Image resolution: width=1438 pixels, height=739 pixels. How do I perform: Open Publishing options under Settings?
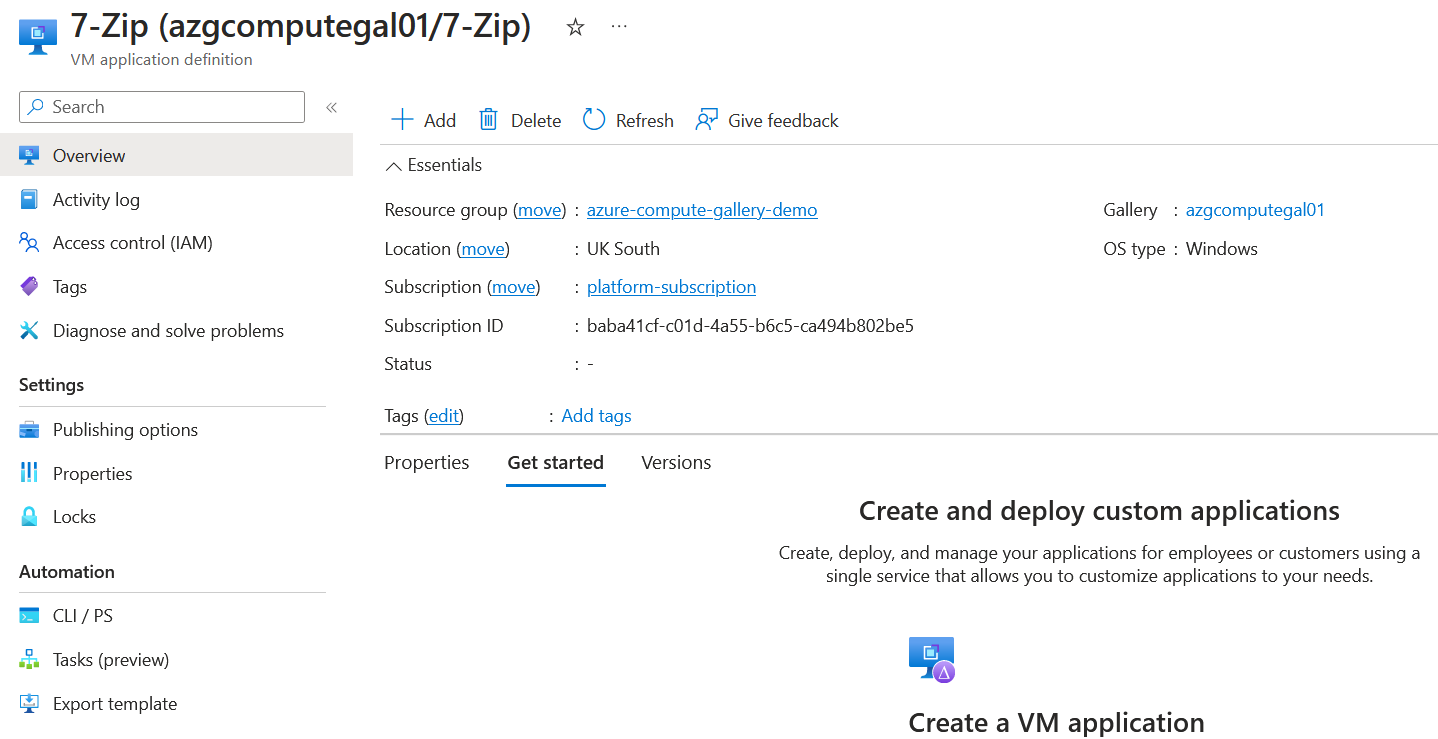coord(125,429)
